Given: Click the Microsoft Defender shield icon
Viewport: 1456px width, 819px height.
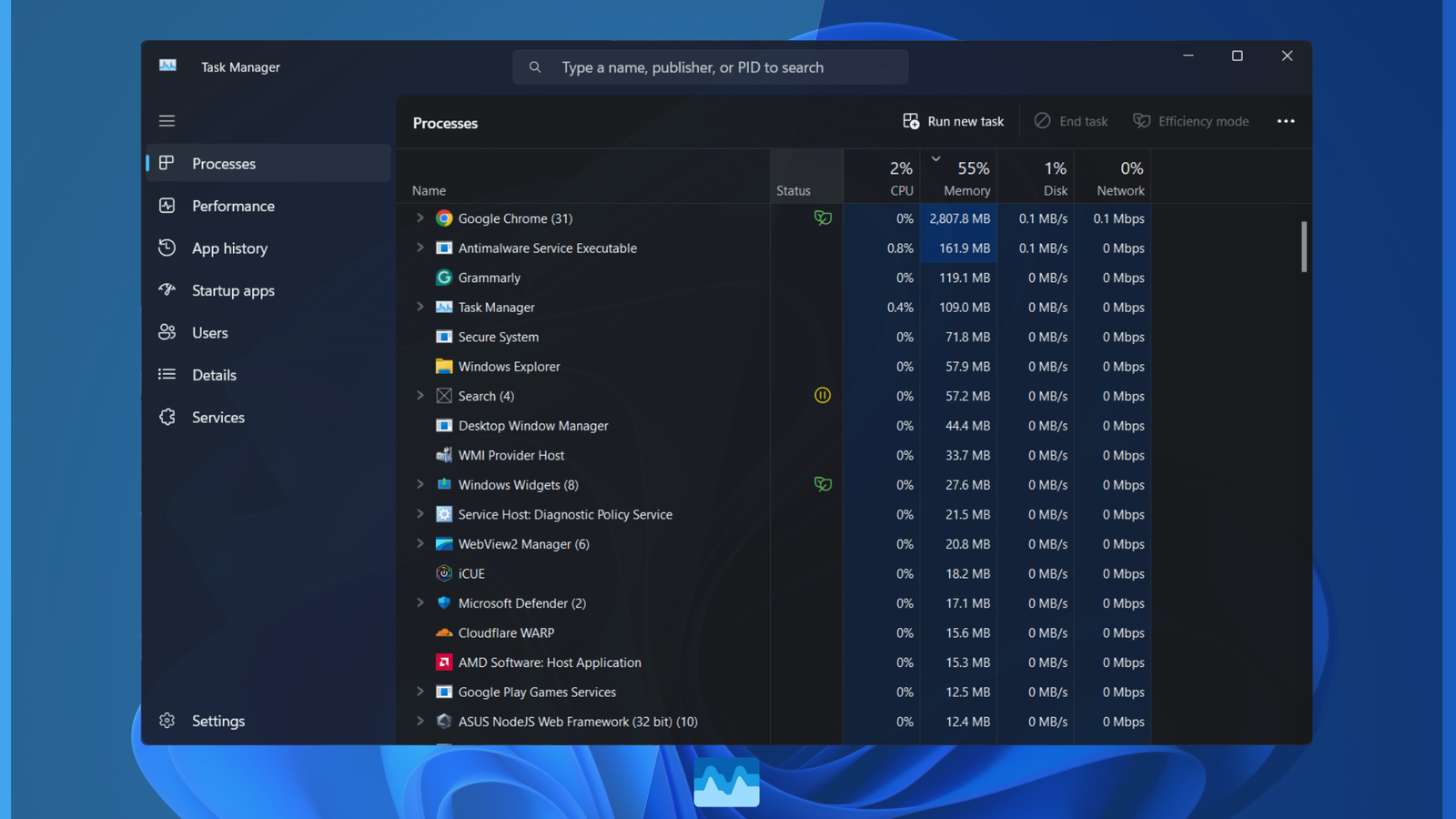Looking at the screenshot, I should (444, 603).
